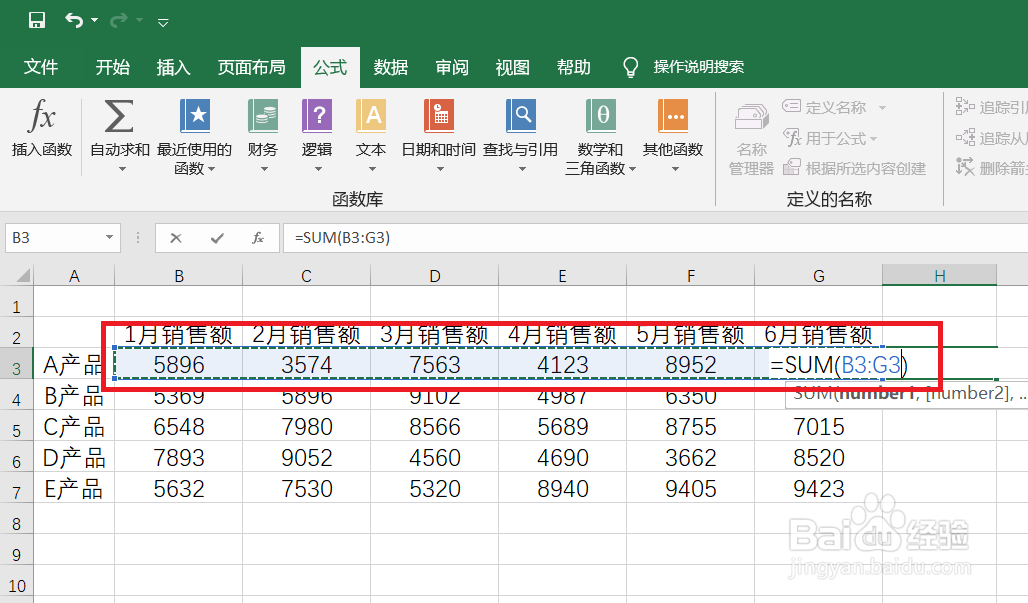Switch to the 插入 ribbon tab
This screenshot has width=1028, height=603.
coord(173,67)
